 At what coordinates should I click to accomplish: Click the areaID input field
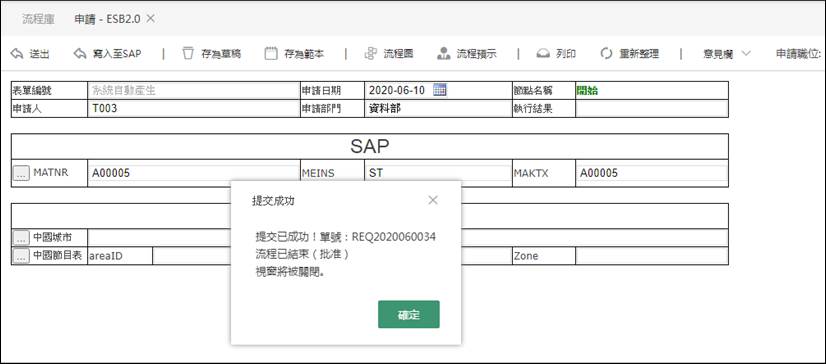click(192, 256)
